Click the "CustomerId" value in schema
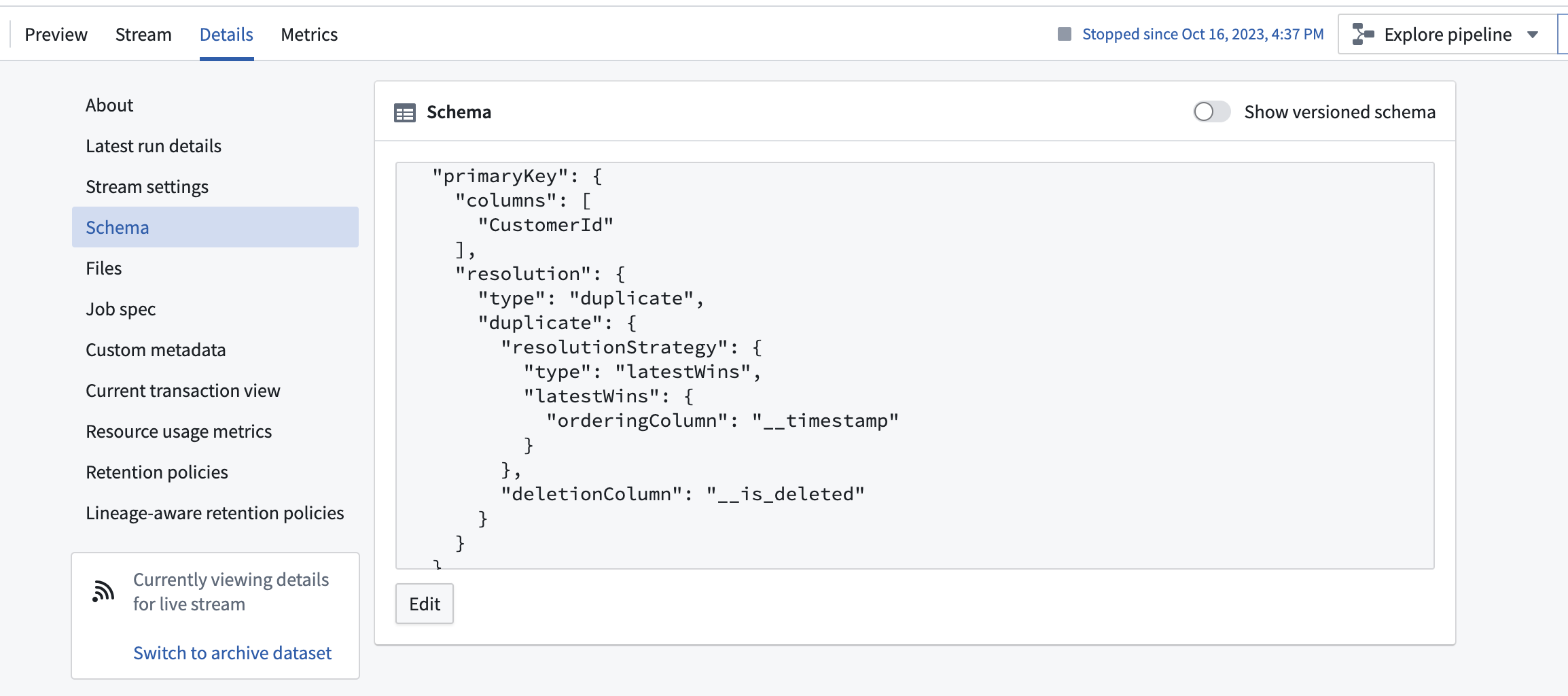The image size is (1568, 696). tap(546, 225)
